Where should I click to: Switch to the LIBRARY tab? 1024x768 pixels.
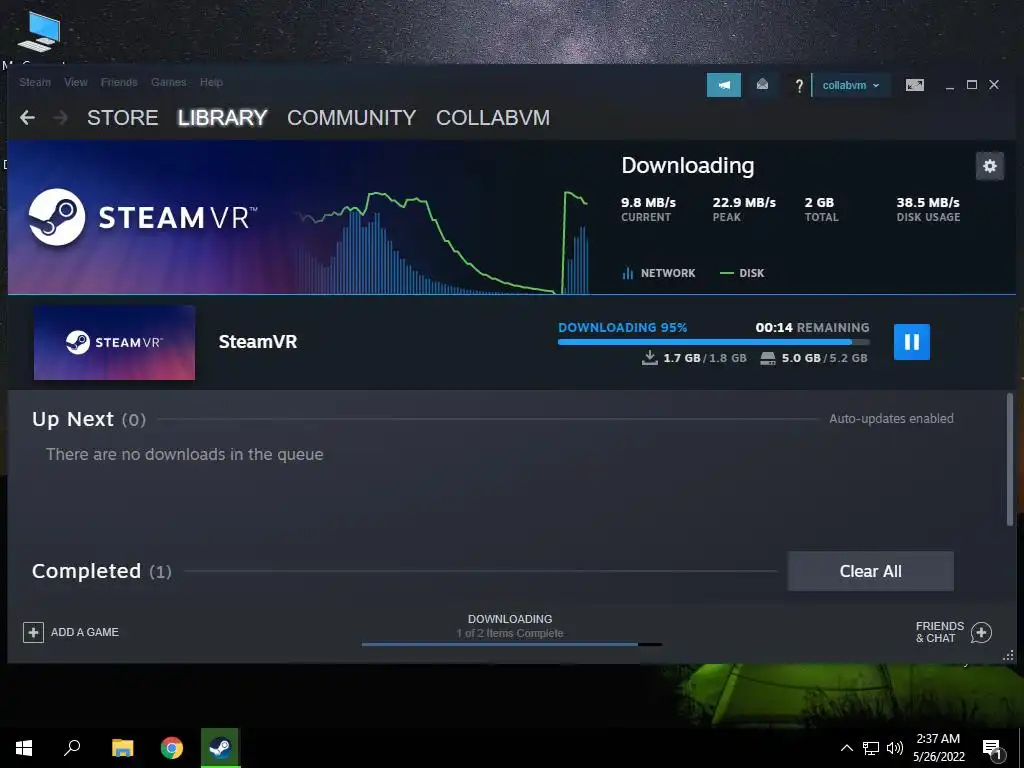(x=222, y=118)
